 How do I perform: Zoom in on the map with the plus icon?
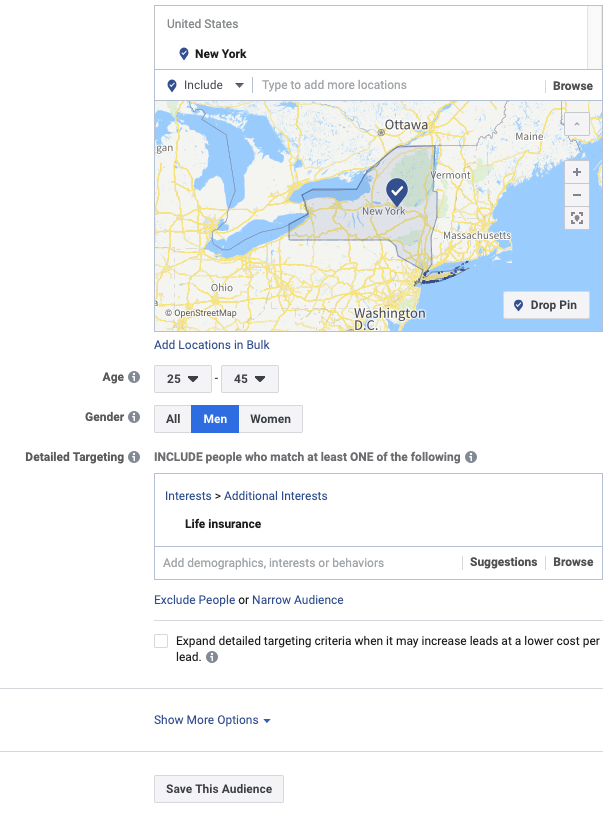[x=577, y=172]
